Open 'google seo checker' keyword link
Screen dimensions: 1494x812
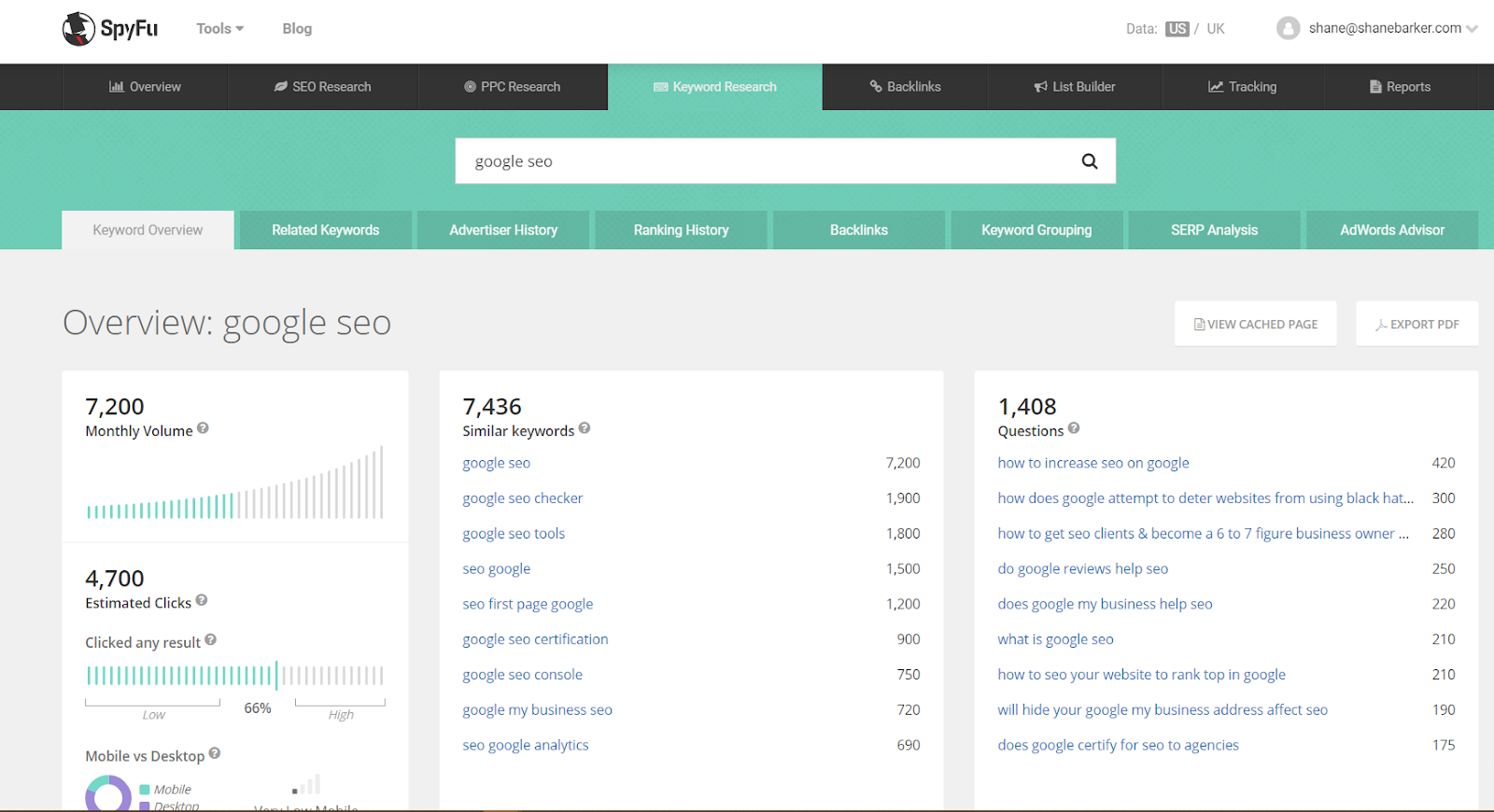[x=523, y=498]
